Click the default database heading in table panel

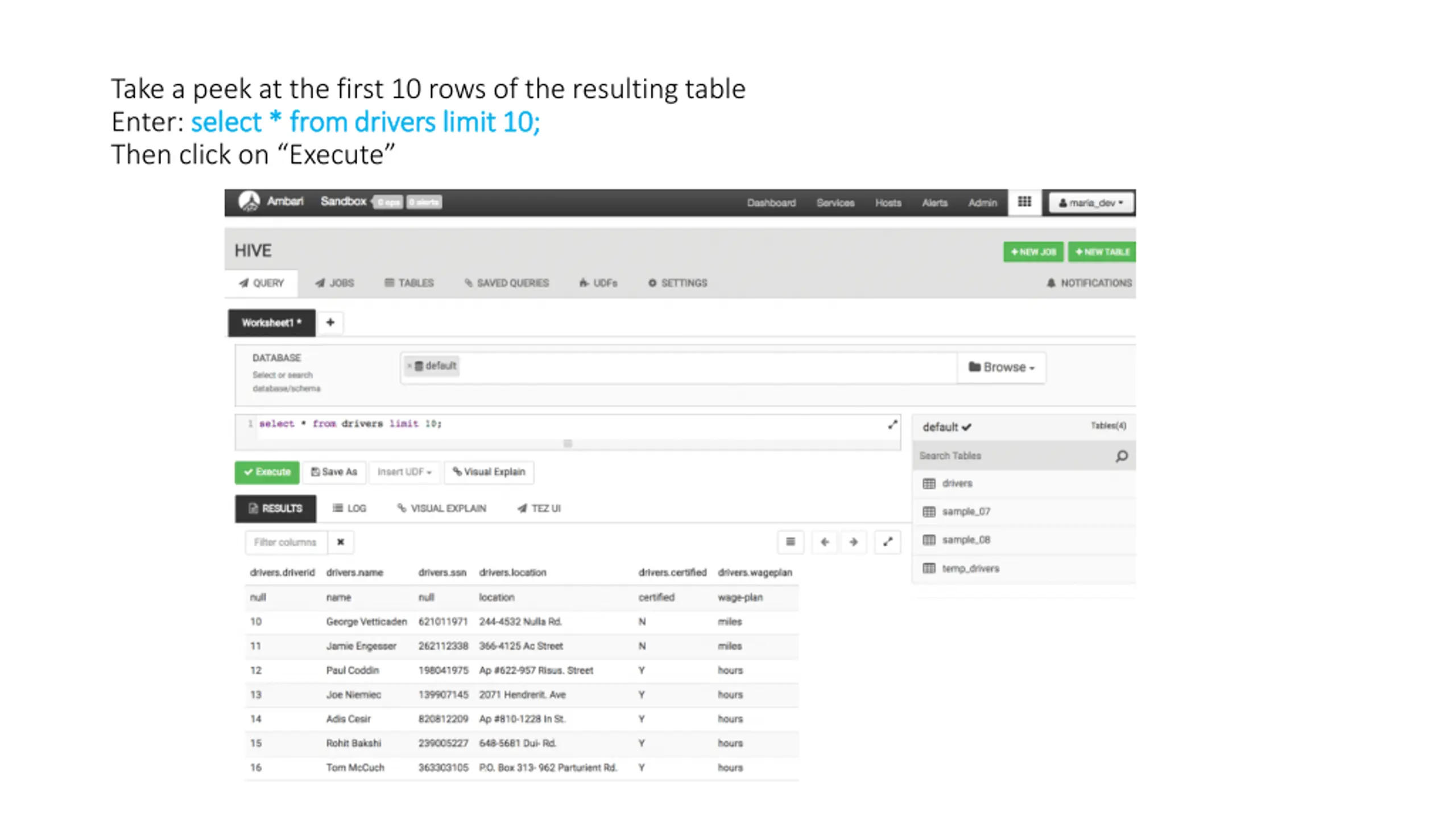947,427
